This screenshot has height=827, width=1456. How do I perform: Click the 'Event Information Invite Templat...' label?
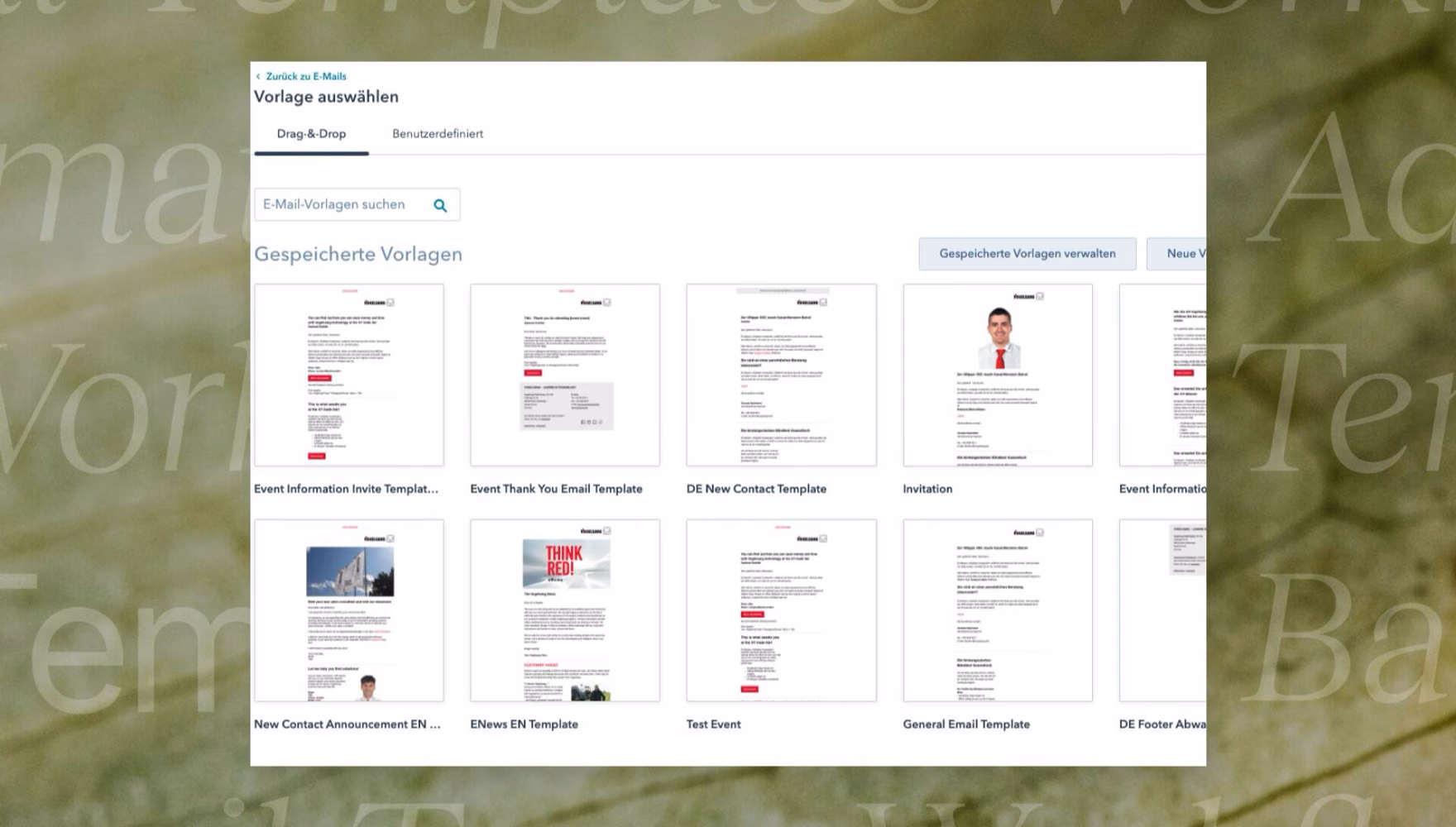click(x=346, y=489)
